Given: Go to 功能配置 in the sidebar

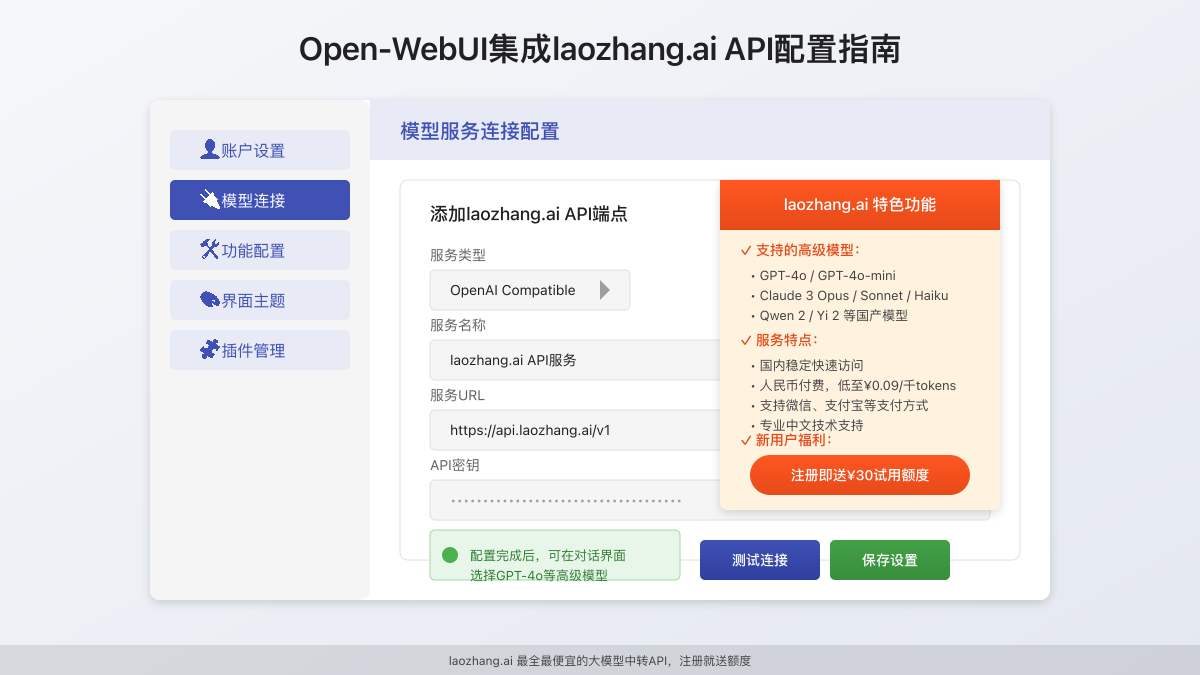Looking at the screenshot, I should (260, 250).
